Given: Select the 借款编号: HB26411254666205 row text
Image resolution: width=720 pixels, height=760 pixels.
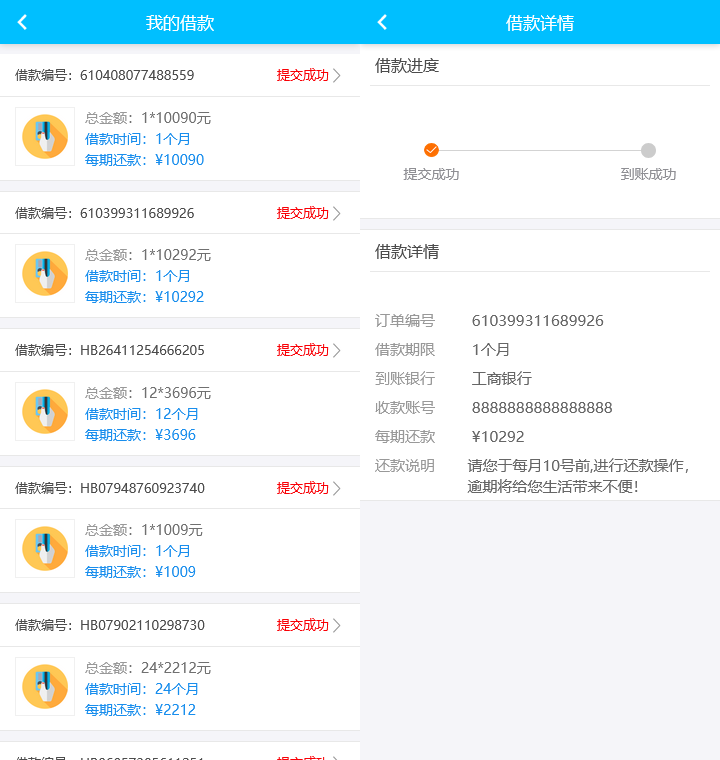Looking at the screenshot, I should 110,350.
